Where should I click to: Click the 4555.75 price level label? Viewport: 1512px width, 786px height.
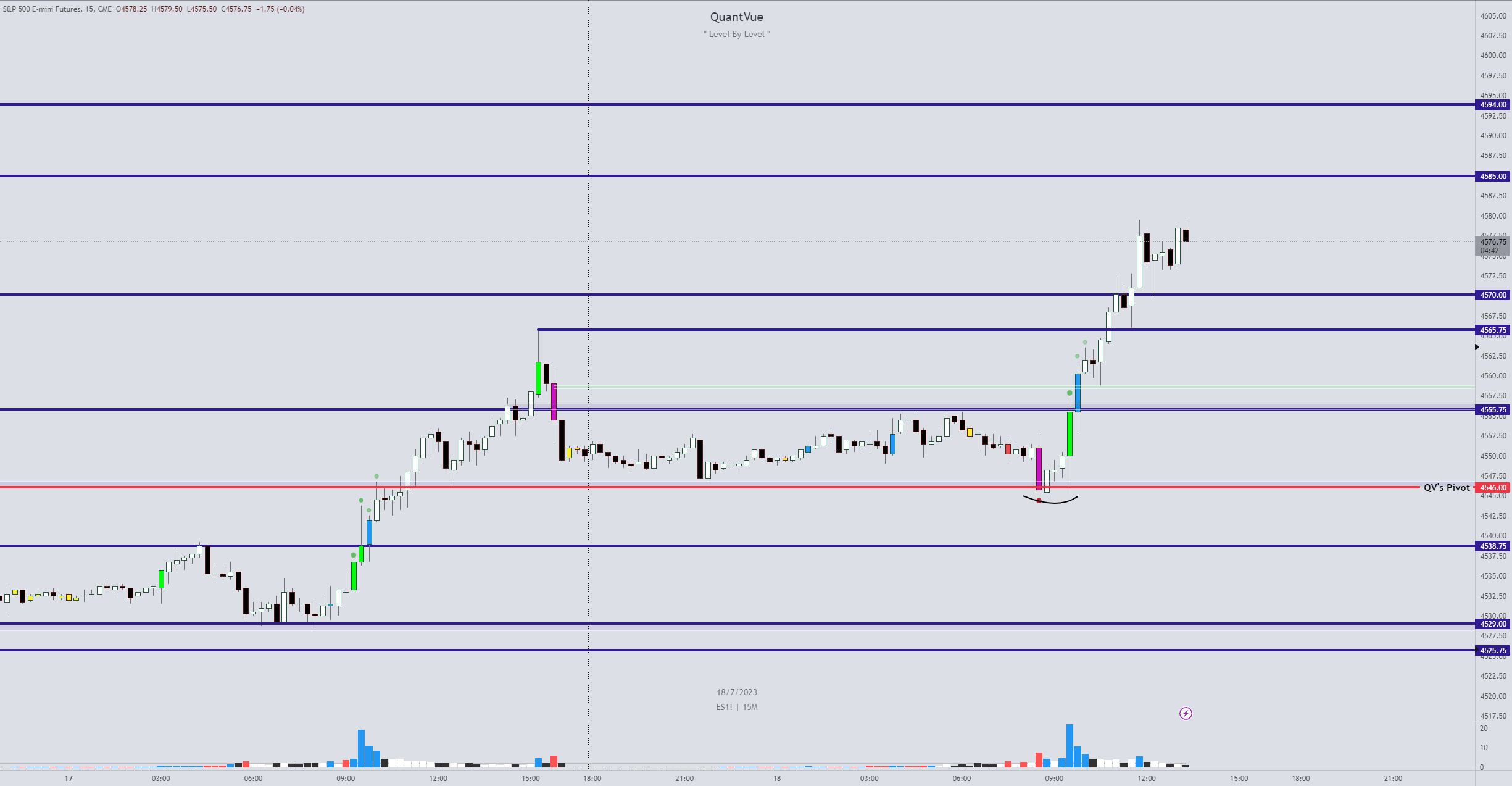(1493, 410)
